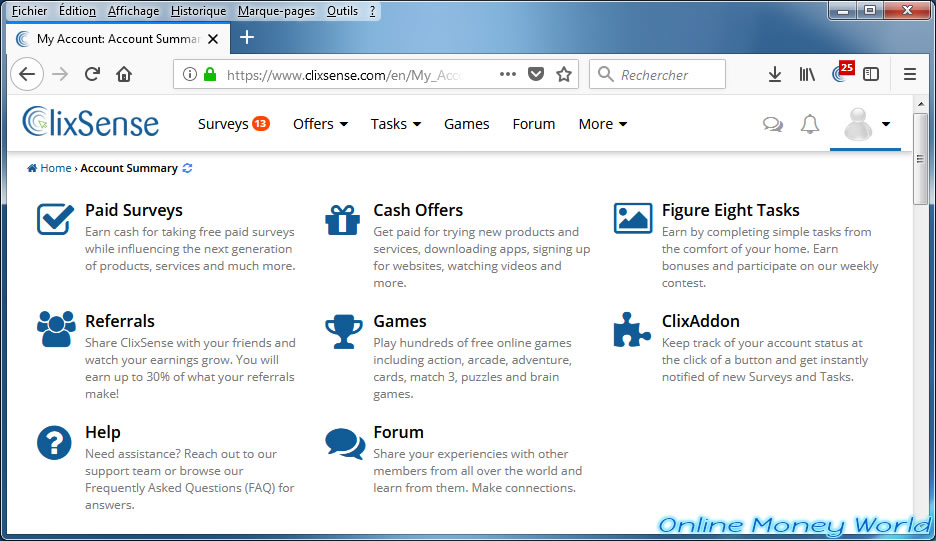Click the ClixSense logo
The height and width of the screenshot is (541, 936).
pyautogui.click(x=91, y=122)
